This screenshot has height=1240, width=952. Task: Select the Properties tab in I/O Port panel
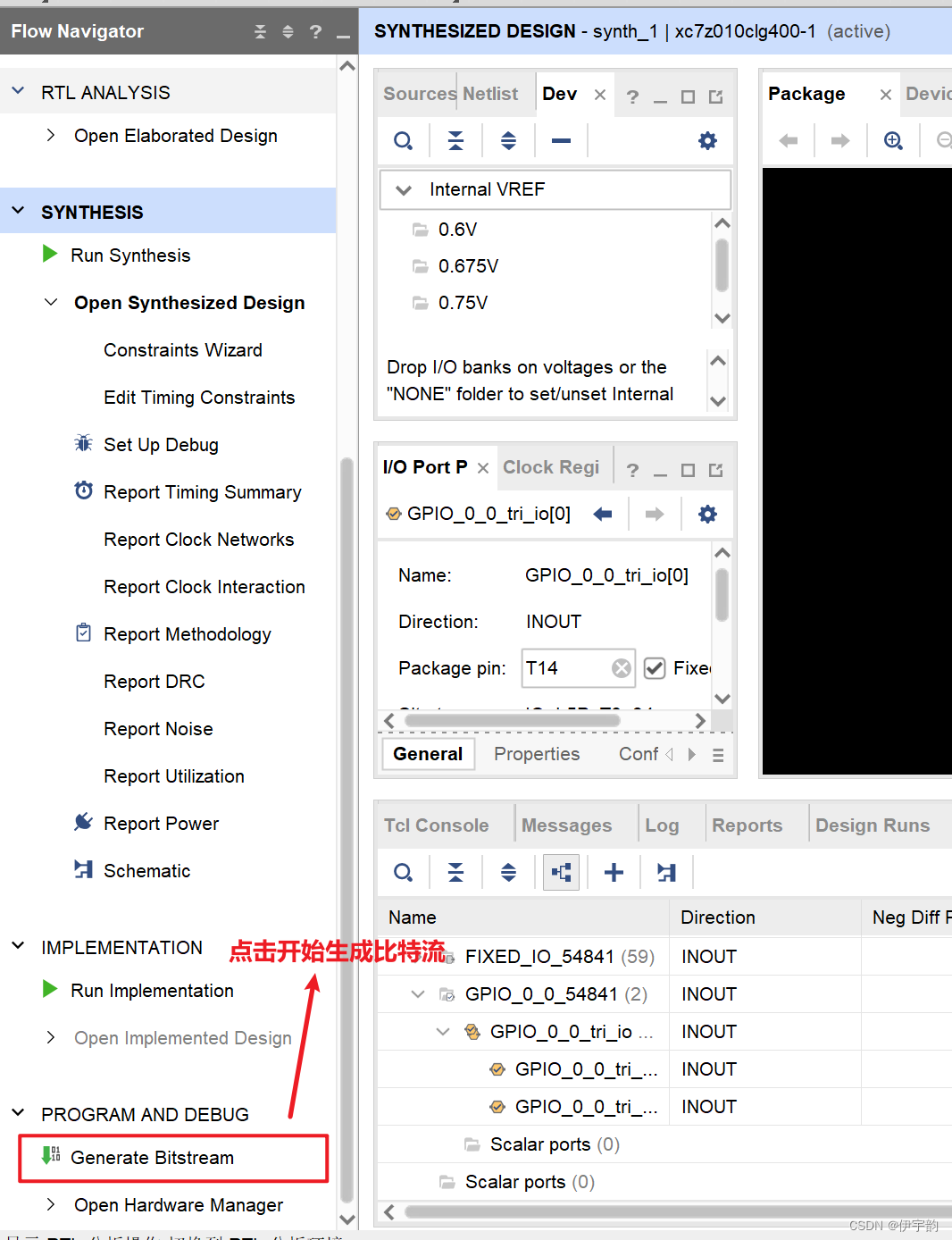537,754
